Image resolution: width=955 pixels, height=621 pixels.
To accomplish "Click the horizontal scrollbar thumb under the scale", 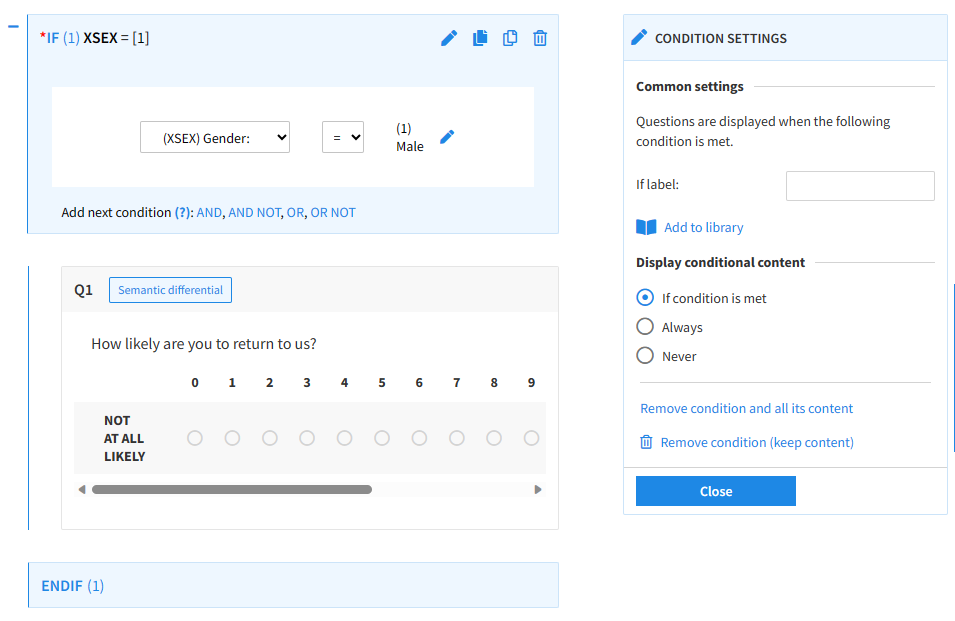I will click(x=231, y=489).
